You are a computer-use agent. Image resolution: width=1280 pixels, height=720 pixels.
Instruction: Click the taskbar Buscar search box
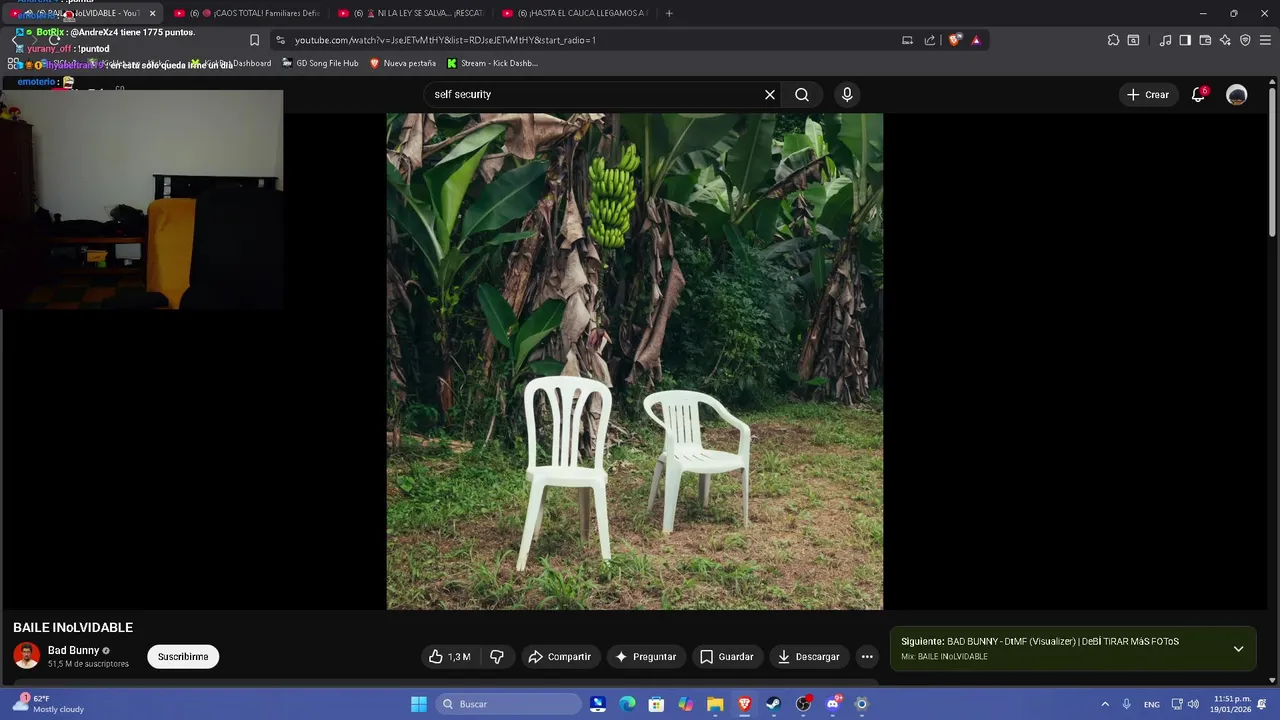click(510, 704)
